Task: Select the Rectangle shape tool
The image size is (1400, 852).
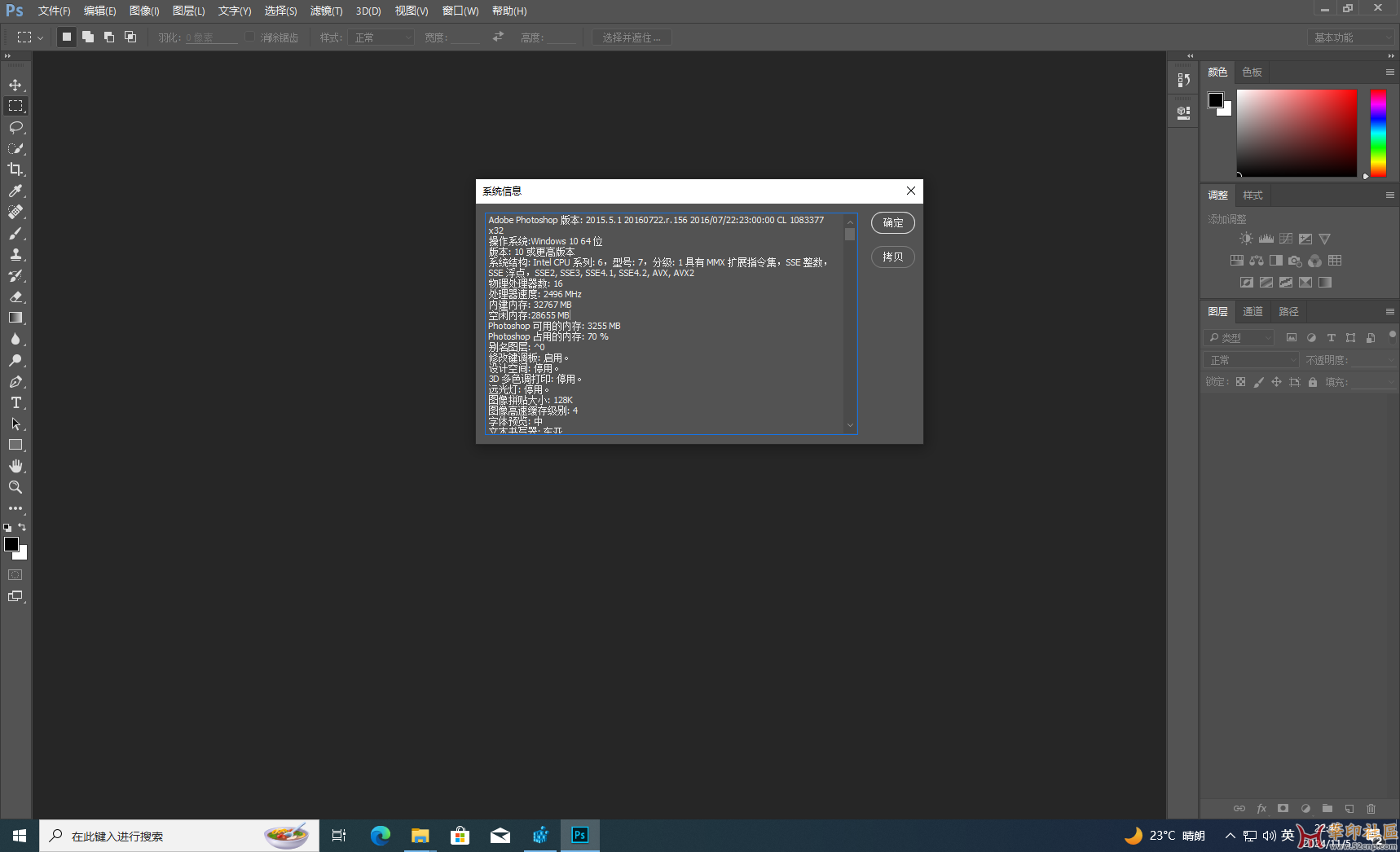Action: 15,445
